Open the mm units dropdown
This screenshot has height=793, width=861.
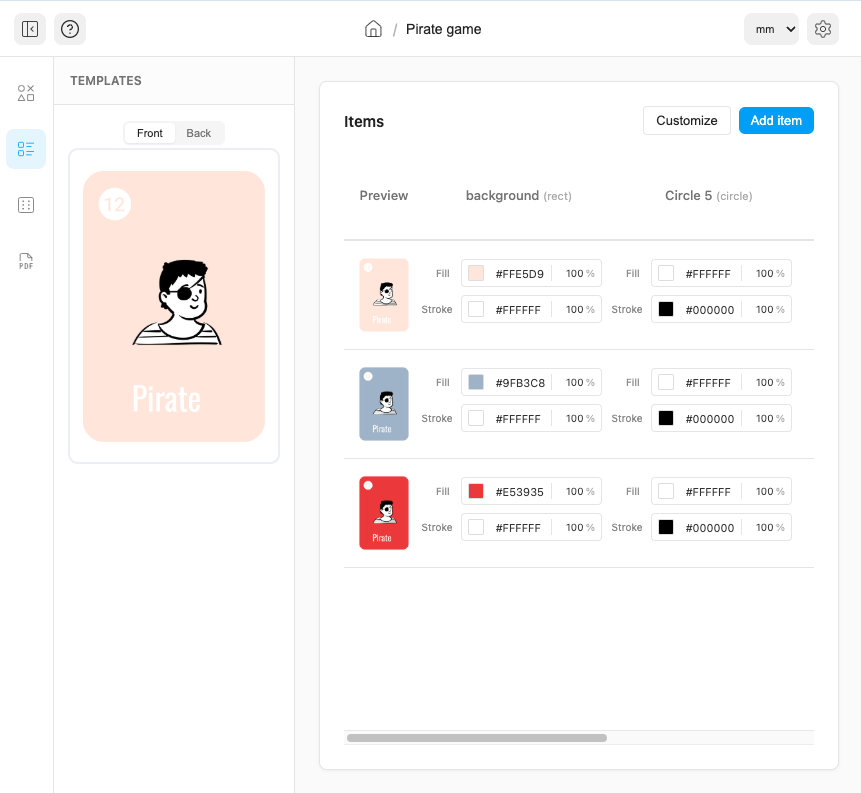pos(771,29)
